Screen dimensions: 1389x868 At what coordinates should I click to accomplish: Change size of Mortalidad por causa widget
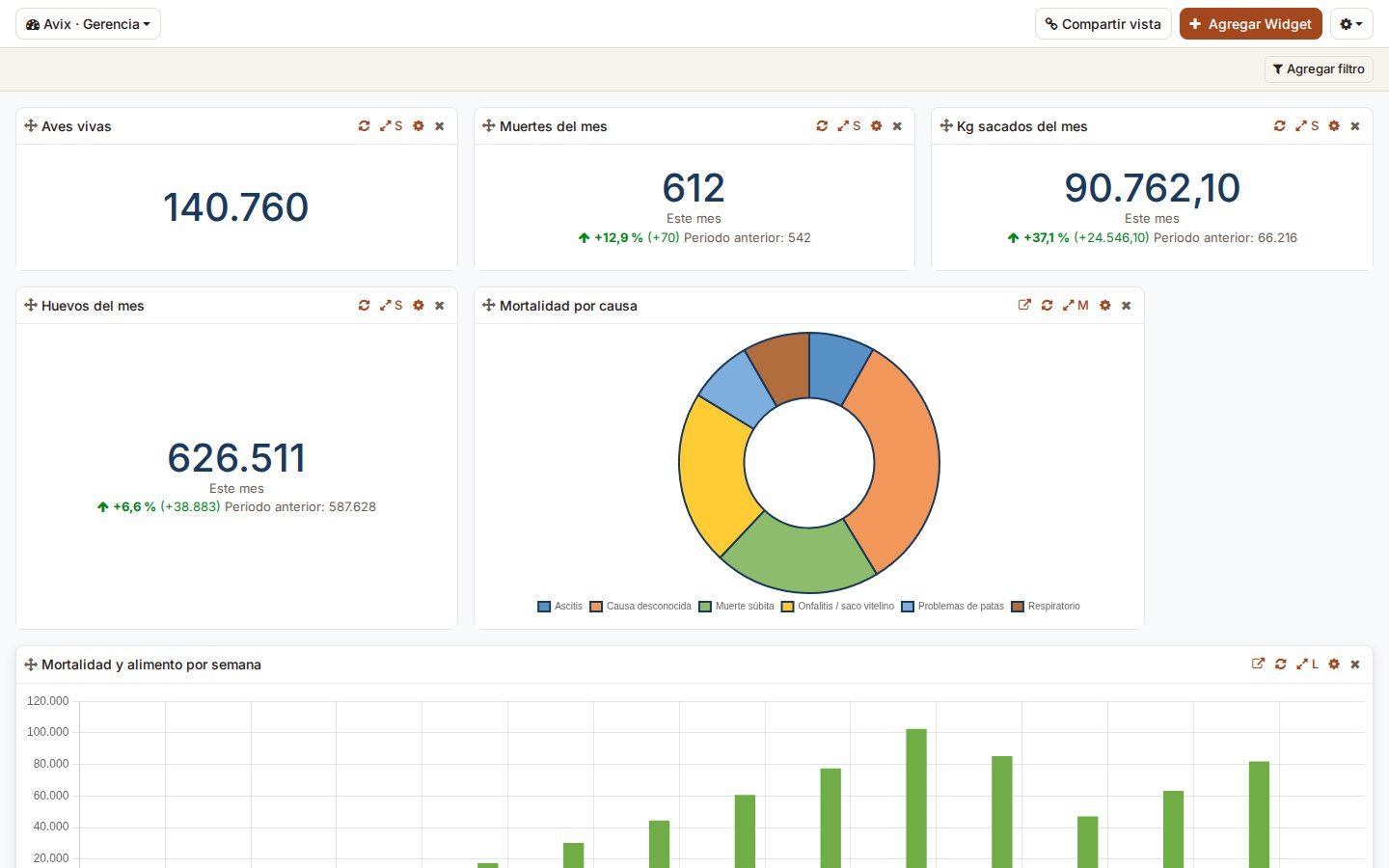coord(1075,306)
